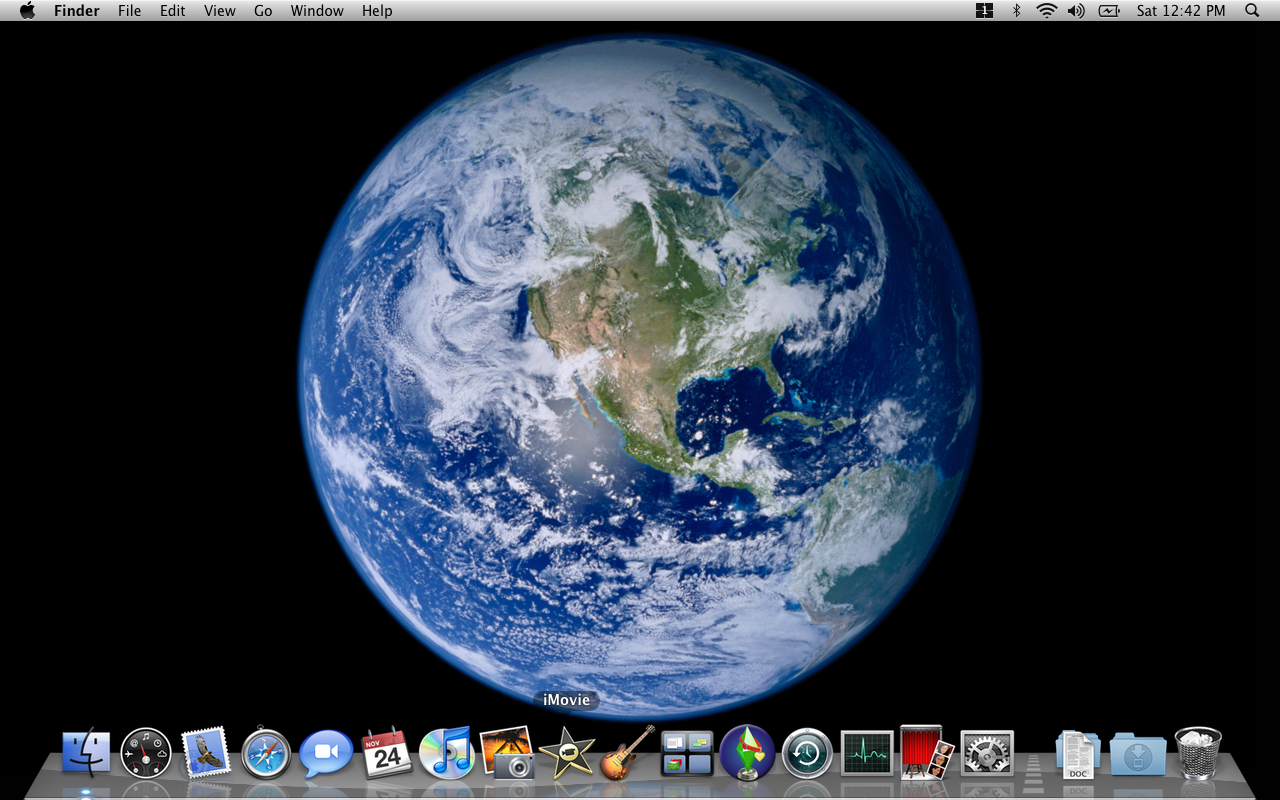Screen dimensions: 1280x800
Task: Open Spotlight search magnifier
Action: pos(1252,11)
